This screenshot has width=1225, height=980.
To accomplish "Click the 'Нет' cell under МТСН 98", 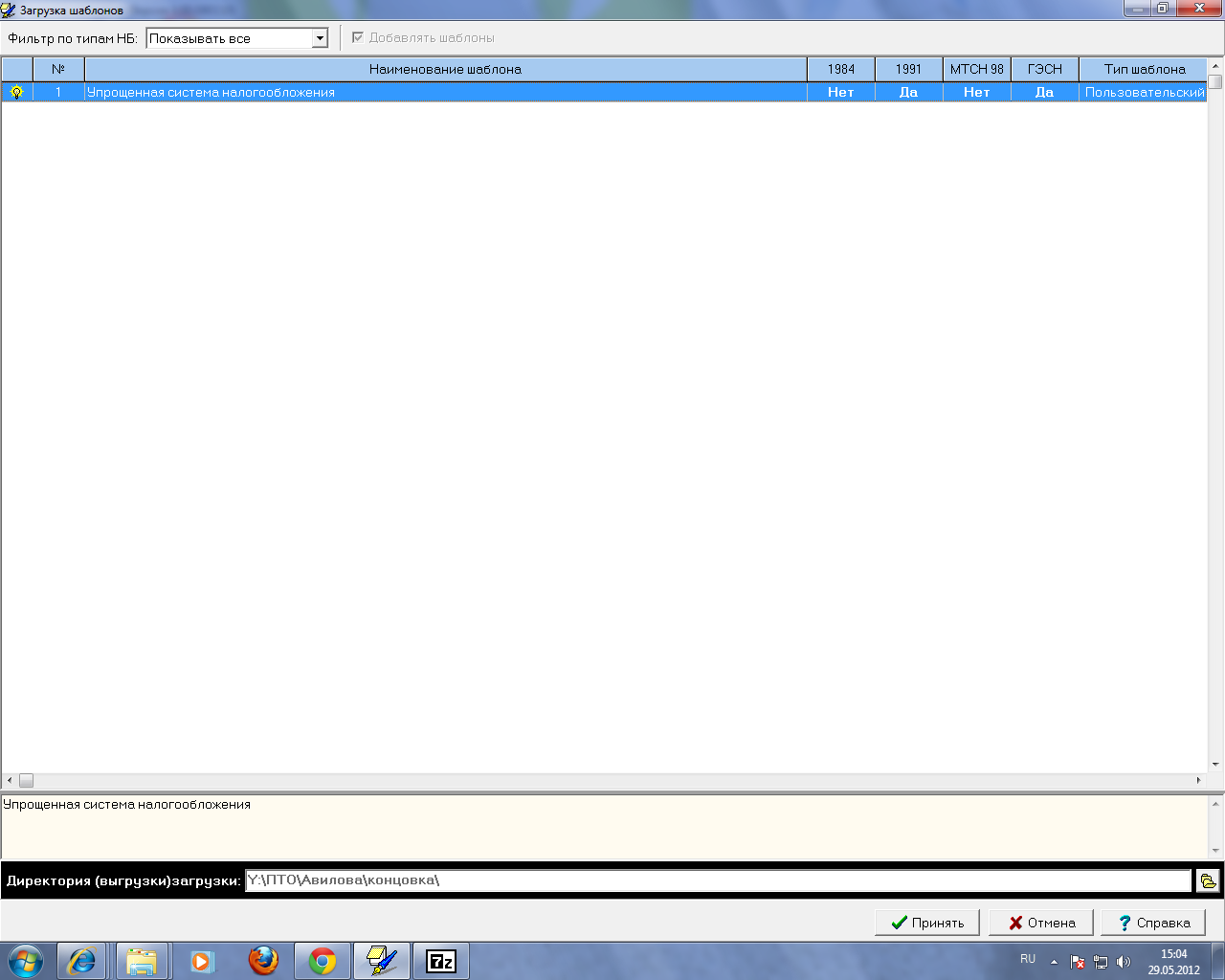I will [x=977, y=92].
